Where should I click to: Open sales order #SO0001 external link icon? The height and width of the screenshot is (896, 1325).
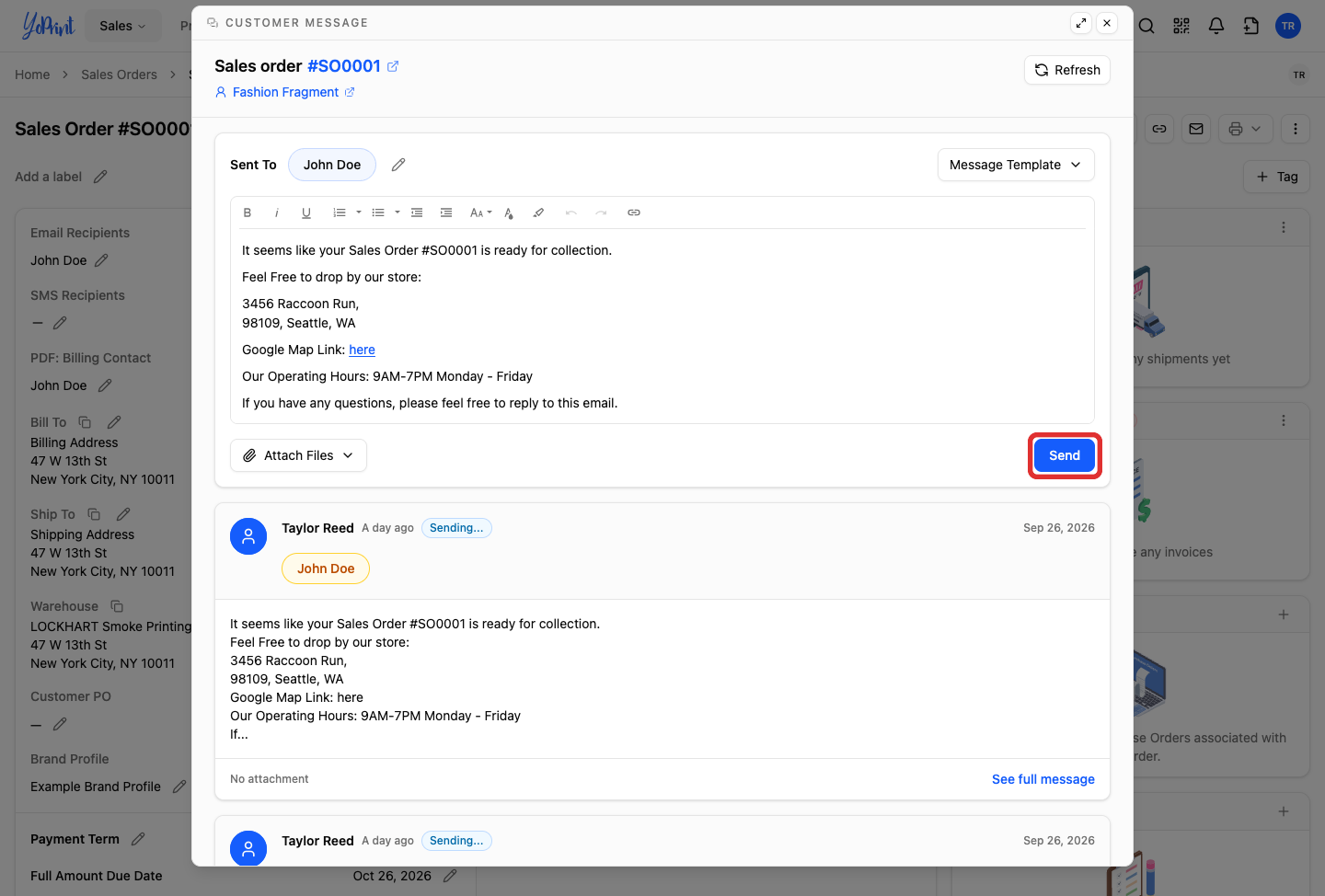point(393,66)
